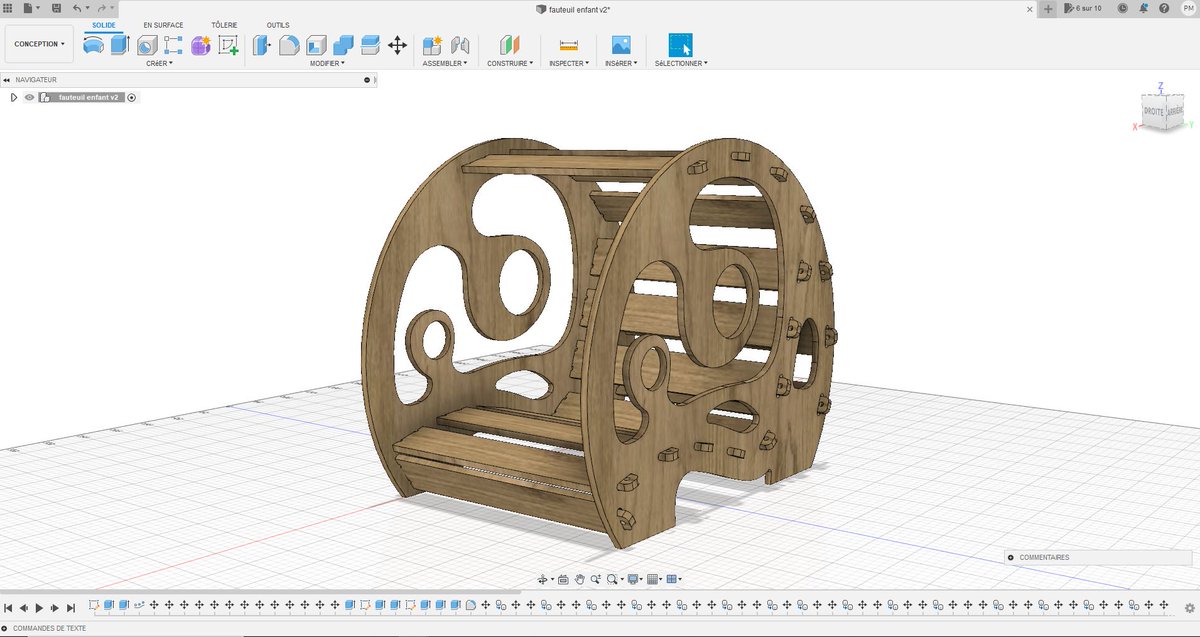This screenshot has width=1200, height=637.
Task: Open viewports layout dropdown in navigation bar
Action: click(x=674, y=579)
